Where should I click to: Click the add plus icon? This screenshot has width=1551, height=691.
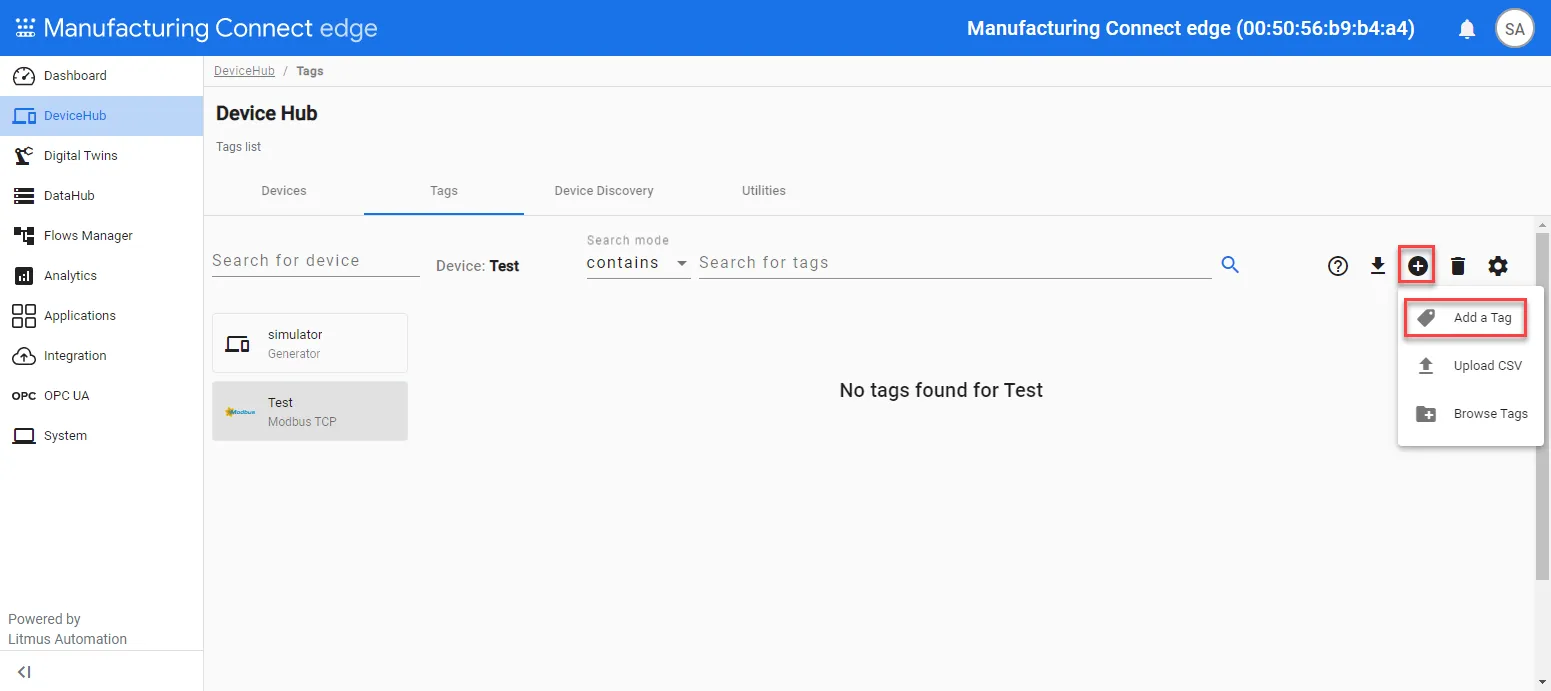pos(1418,266)
